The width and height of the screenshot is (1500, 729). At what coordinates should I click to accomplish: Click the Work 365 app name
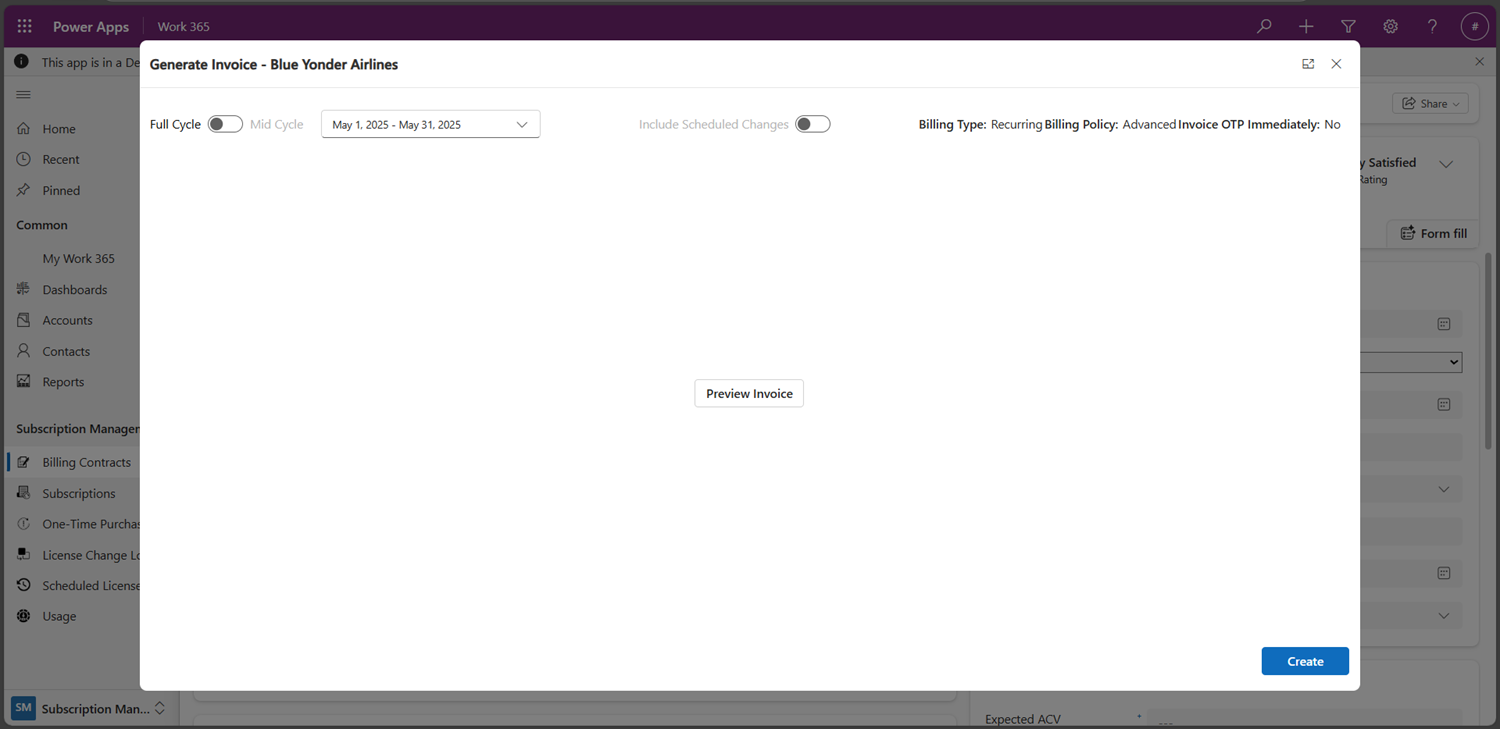(183, 27)
